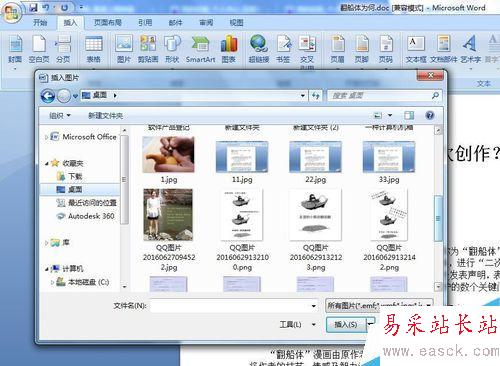This screenshot has width=500, height=366.
Task: Click New Folder (新建文件夹) button
Action: [x=105, y=116]
